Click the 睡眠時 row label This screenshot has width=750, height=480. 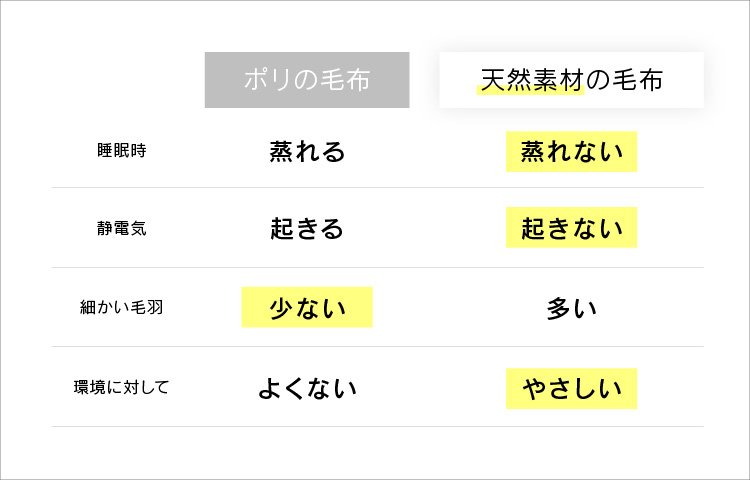[115, 150]
